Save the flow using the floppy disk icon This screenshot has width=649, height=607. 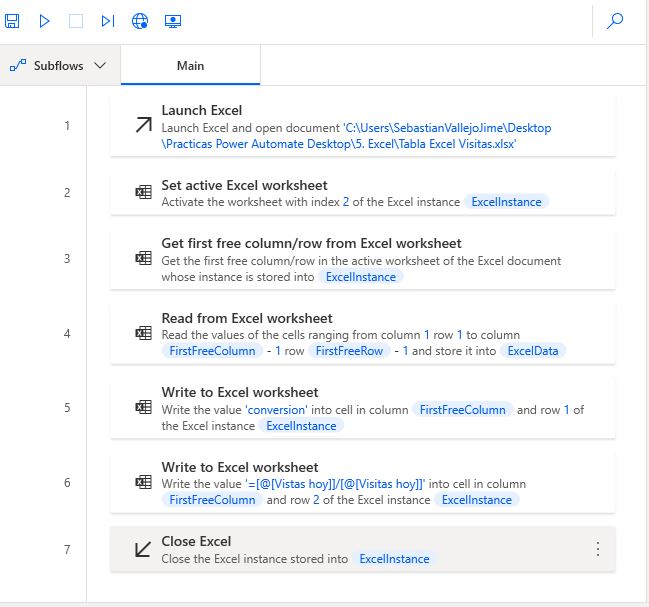click(x=12, y=21)
